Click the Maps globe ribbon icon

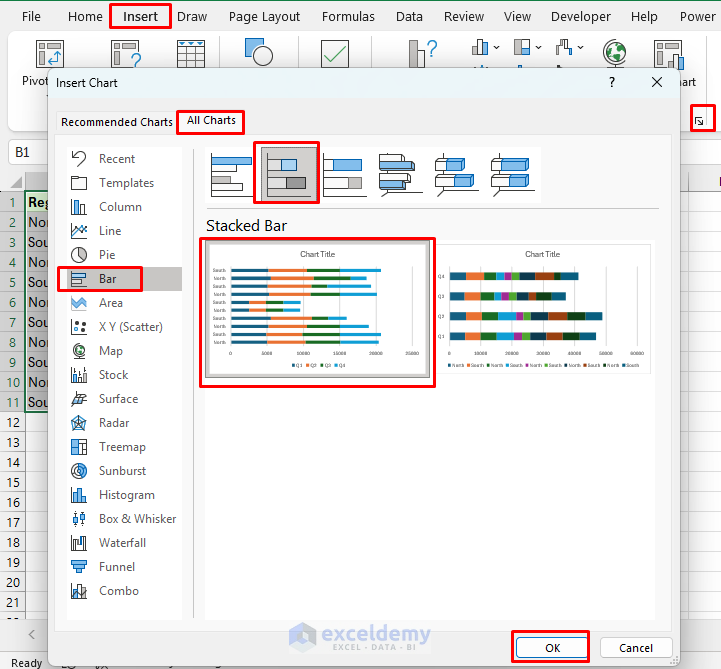tap(614, 53)
